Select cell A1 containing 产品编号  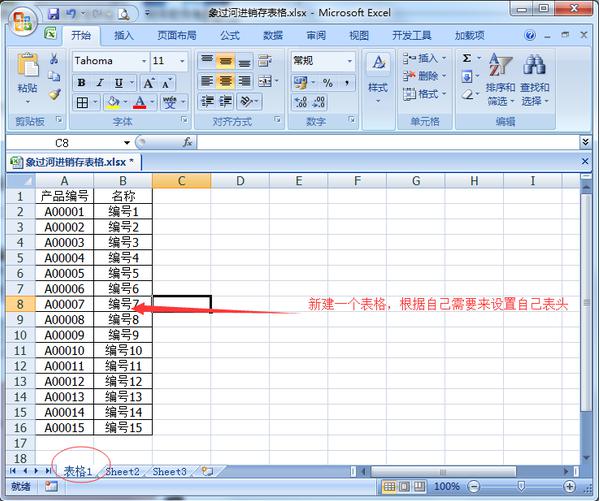point(64,196)
